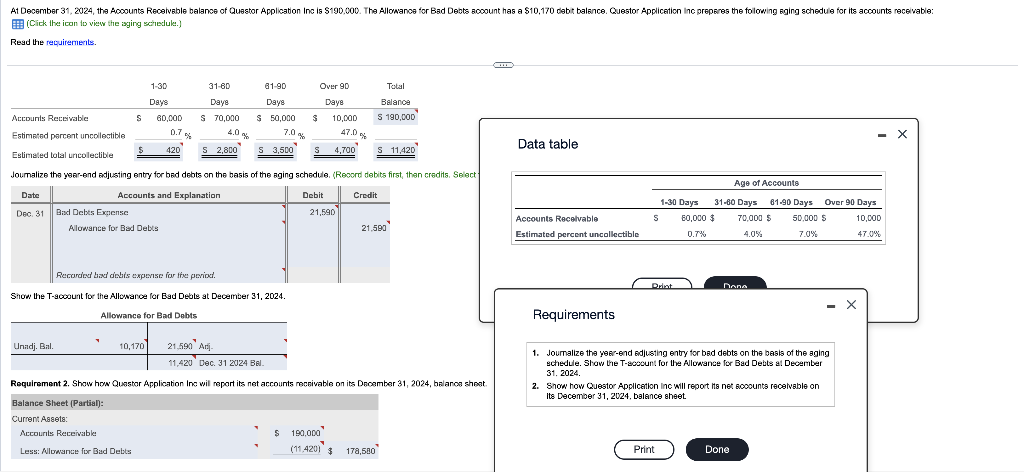
Task: Open the Bad Debts Expense account dropdown
Action: (x=170, y=212)
